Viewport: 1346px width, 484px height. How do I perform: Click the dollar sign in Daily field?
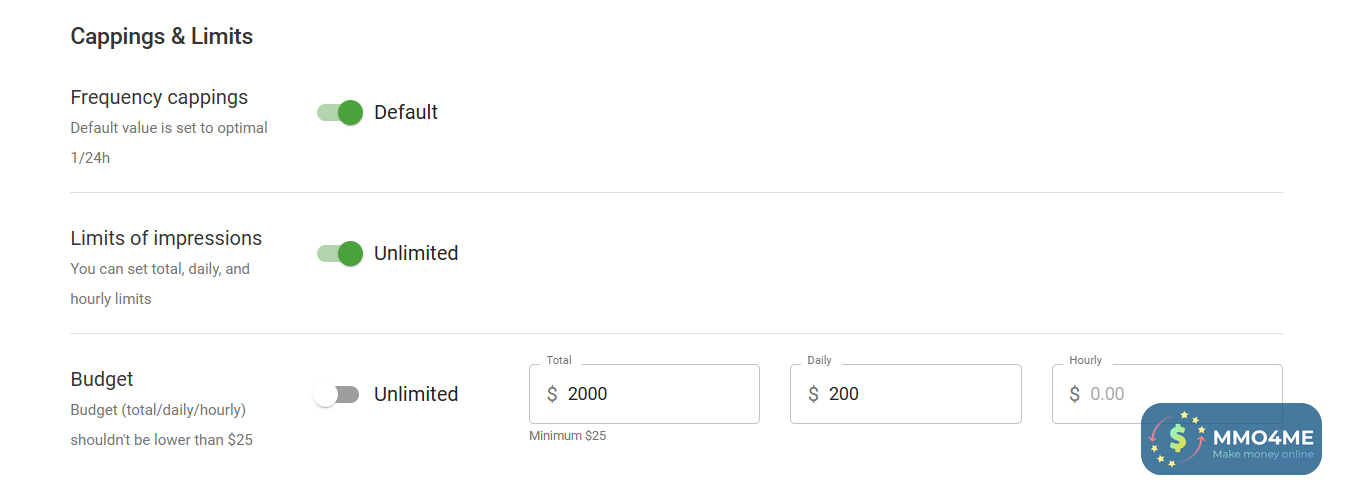point(813,394)
